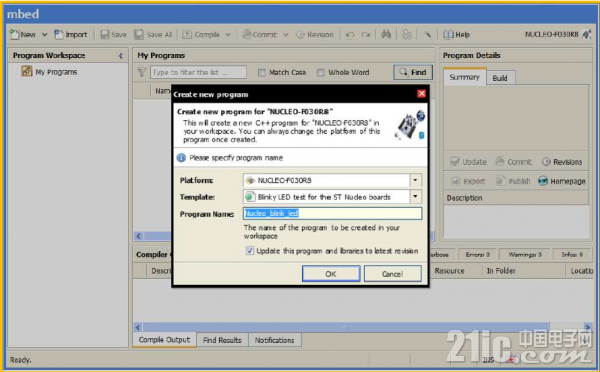600x372 pixels.
Task: Click the filter list text field
Action: [198, 72]
